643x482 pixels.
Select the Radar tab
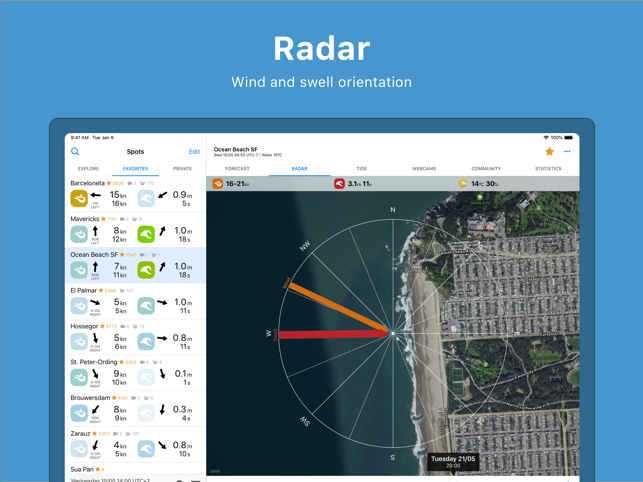pos(299,169)
